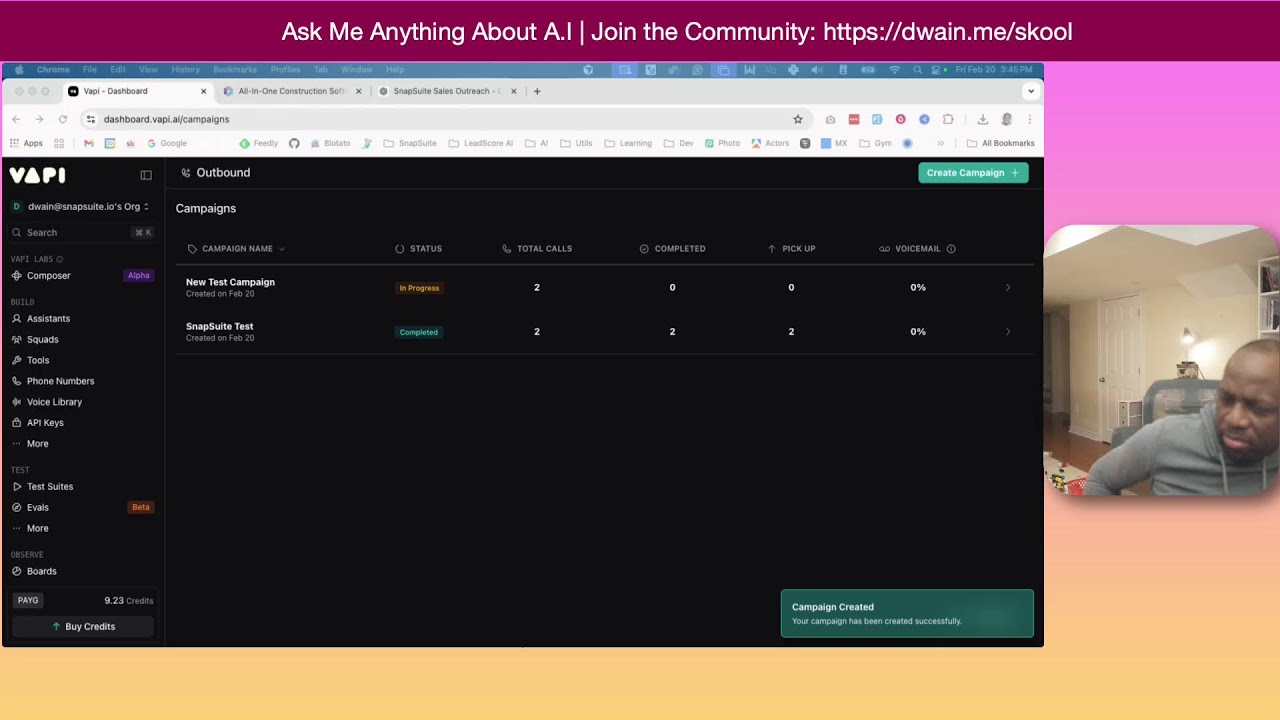Click the In Progress status badge
This screenshot has height=720, width=1280.
[x=419, y=288]
